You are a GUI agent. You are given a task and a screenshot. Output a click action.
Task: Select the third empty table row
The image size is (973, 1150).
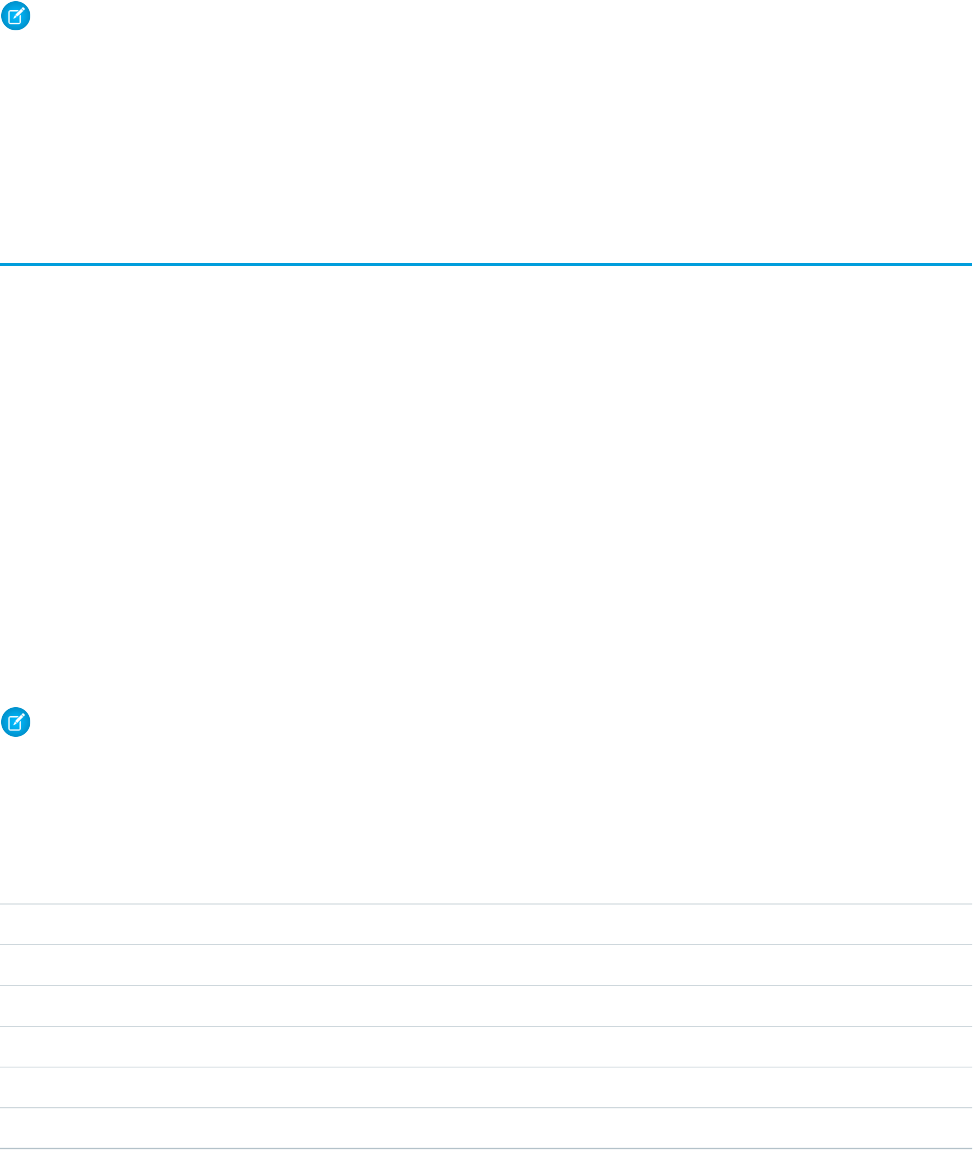pyautogui.click(x=486, y=1006)
